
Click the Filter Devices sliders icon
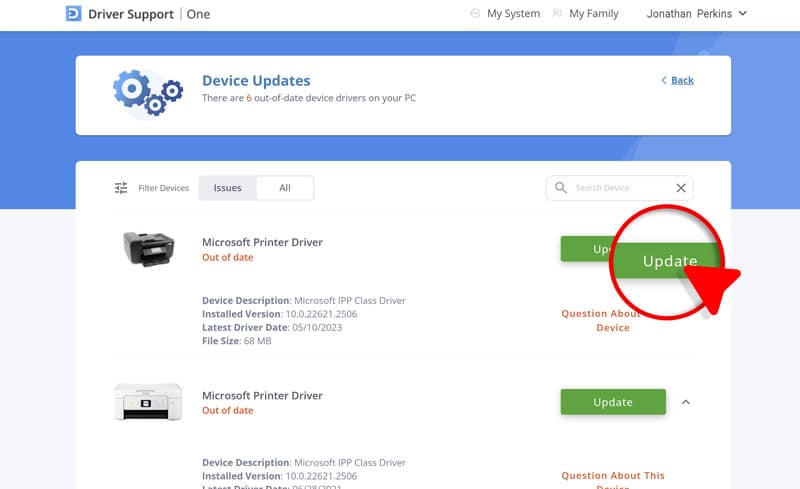tap(121, 188)
